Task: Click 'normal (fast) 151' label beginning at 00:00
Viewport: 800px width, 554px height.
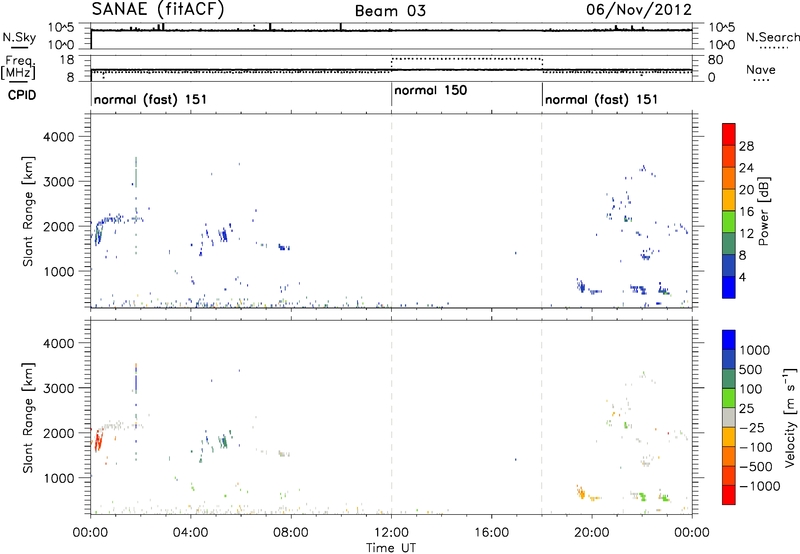Action: (x=150, y=99)
